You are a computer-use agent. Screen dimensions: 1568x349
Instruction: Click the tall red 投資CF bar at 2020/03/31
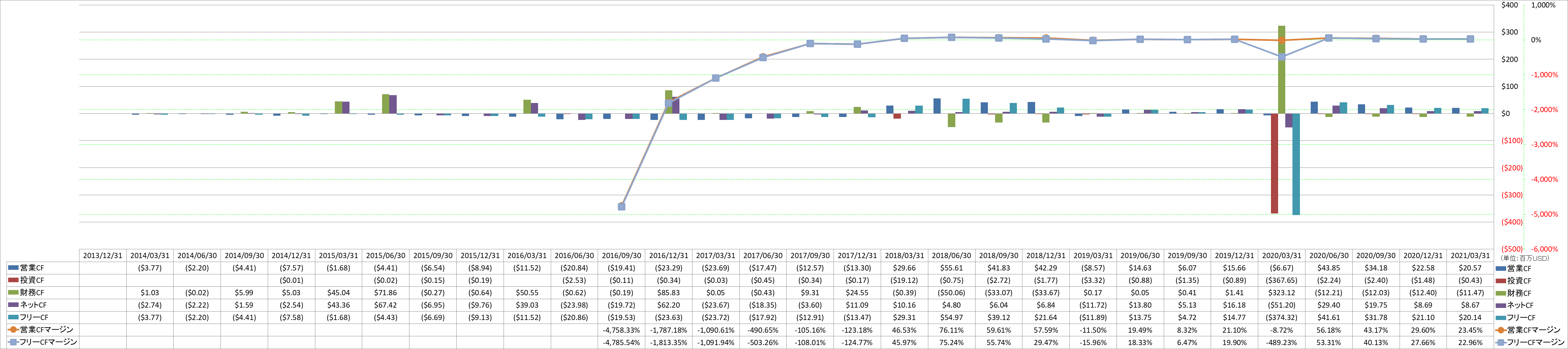point(1274,163)
